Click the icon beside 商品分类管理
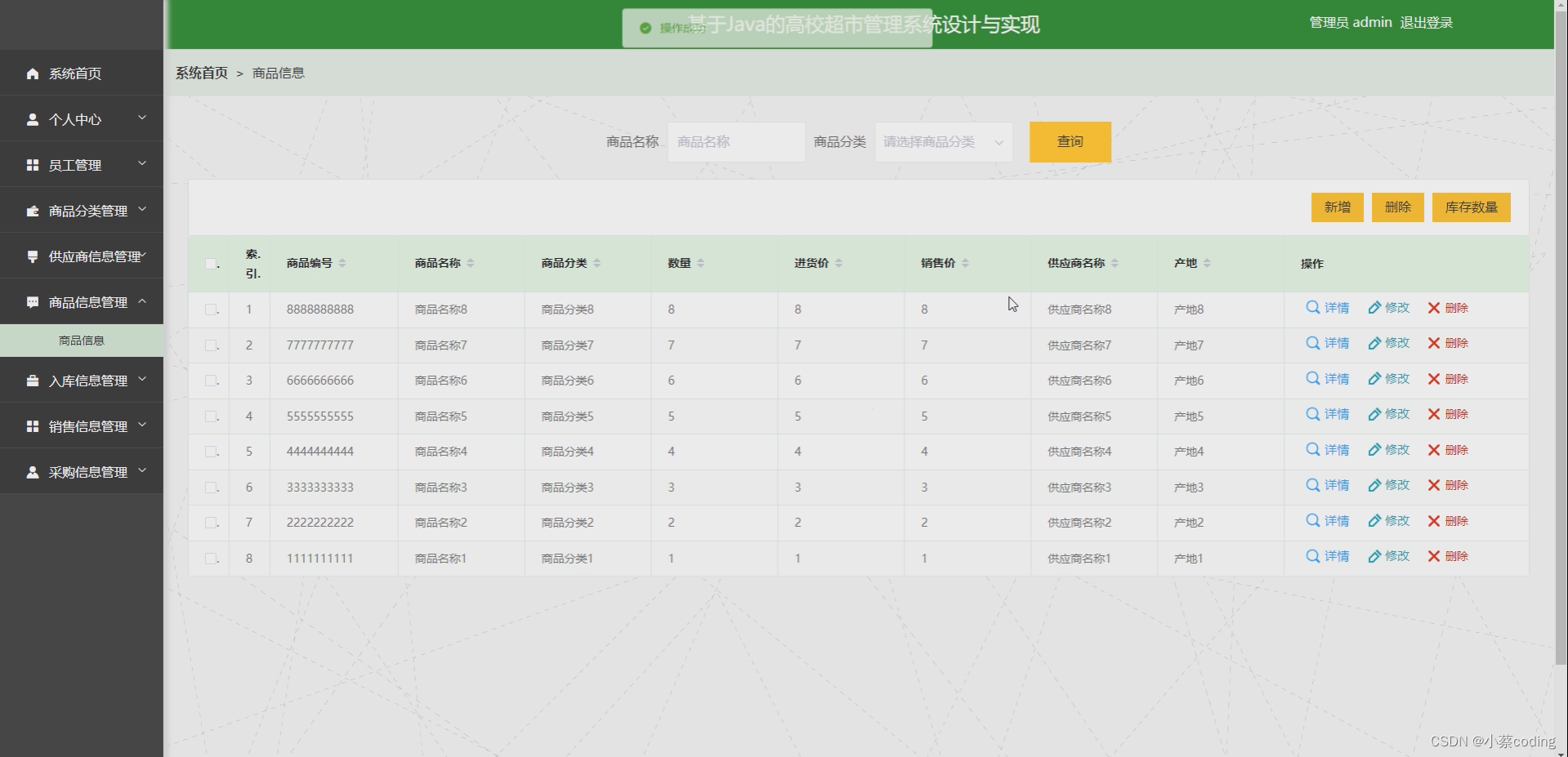Screen dimensions: 1568x757 tap(33, 211)
